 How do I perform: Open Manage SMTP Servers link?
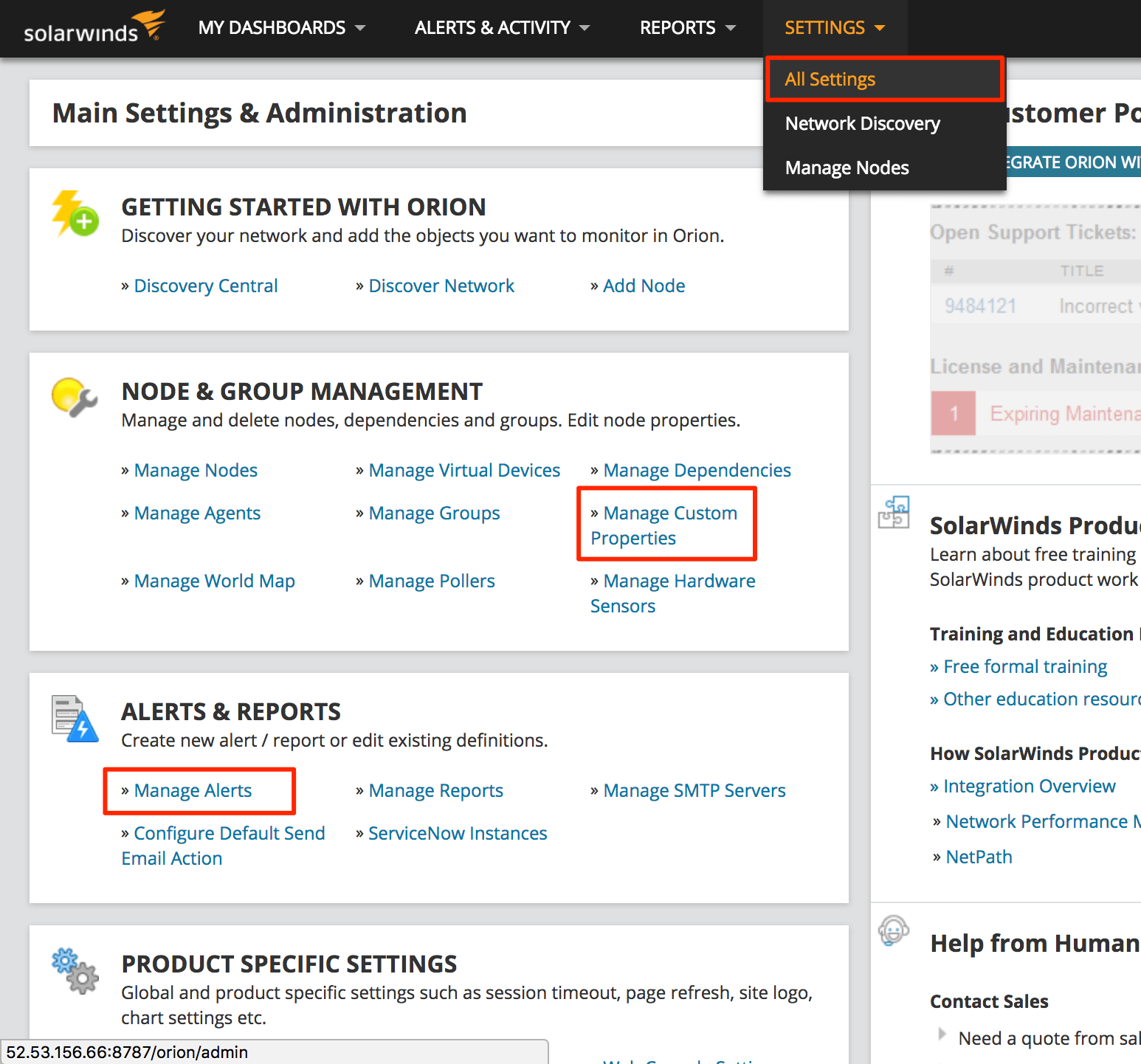tap(694, 790)
